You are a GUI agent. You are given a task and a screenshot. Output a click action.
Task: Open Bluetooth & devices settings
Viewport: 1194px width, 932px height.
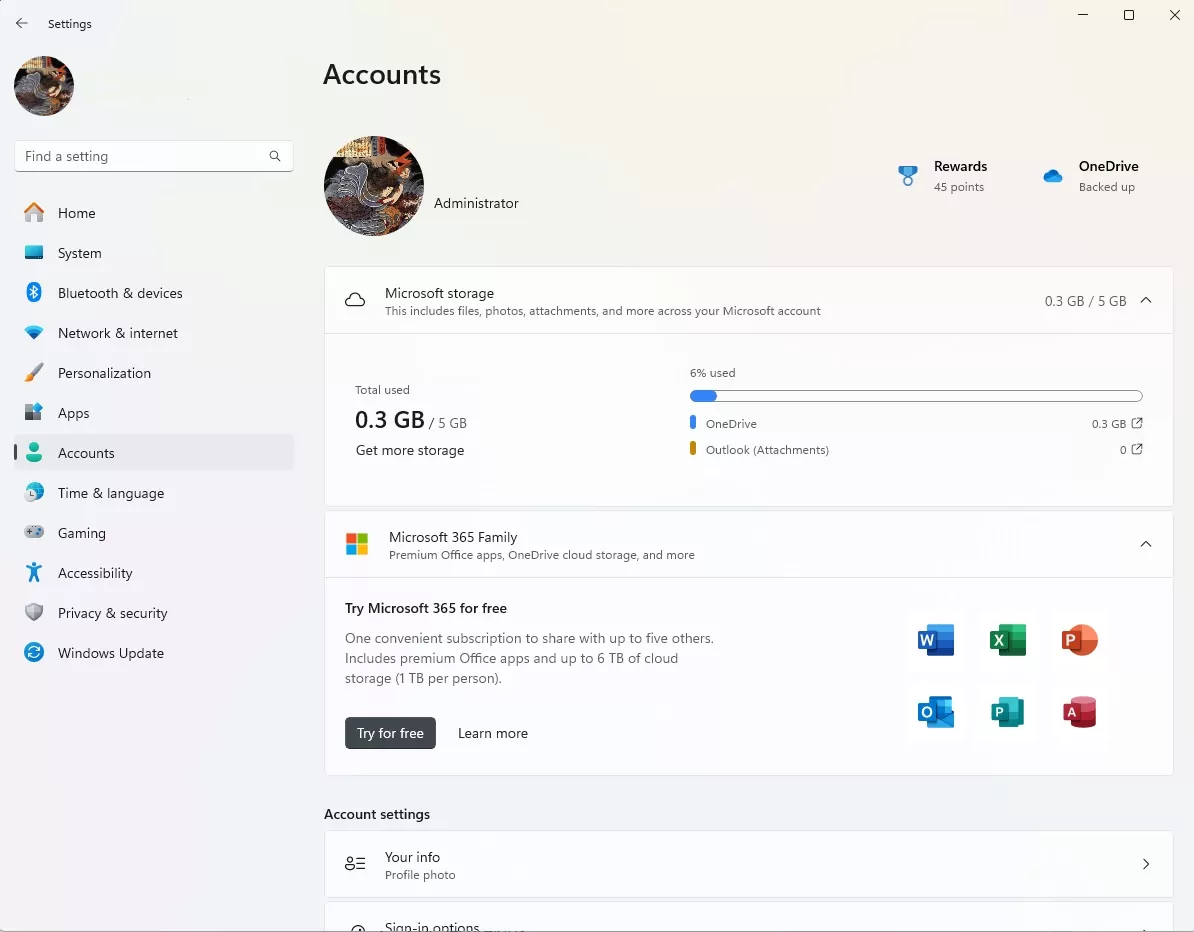pos(154,293)
